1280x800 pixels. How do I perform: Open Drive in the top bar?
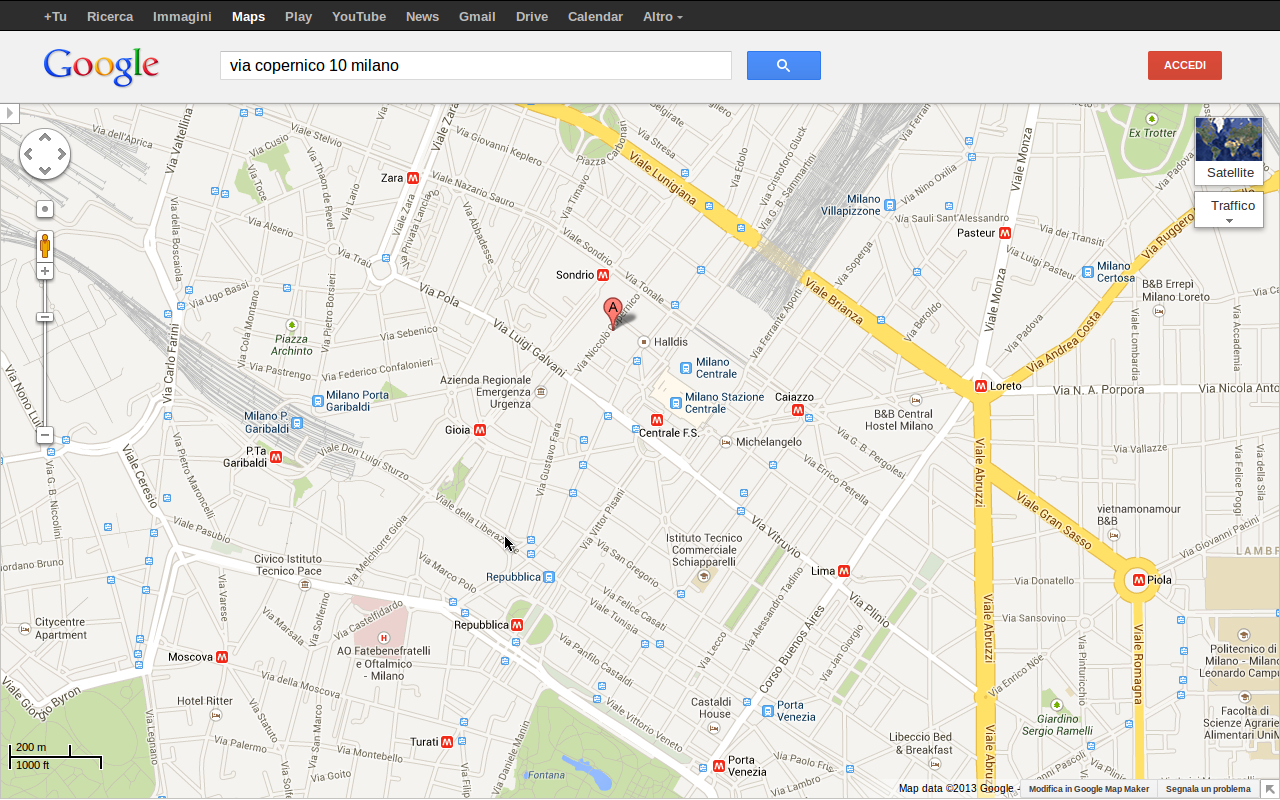coord(532,16)
